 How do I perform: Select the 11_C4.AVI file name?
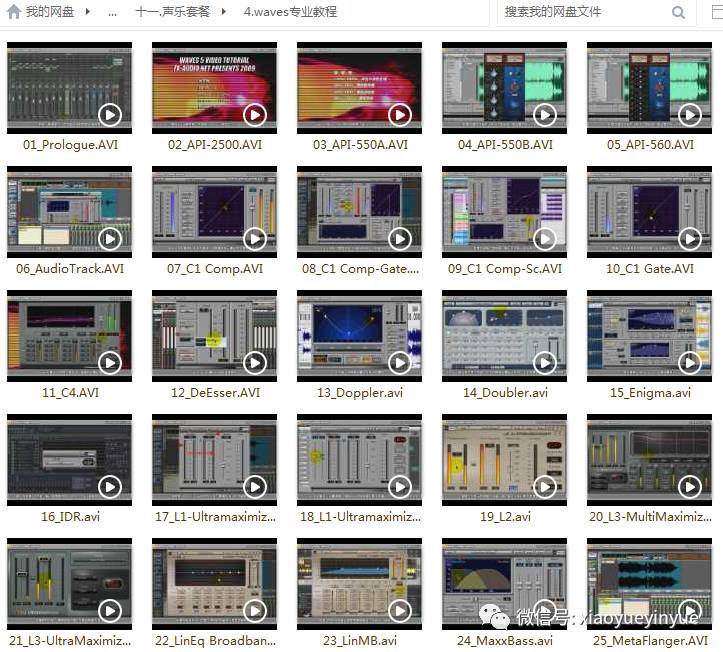click(71, 393)
